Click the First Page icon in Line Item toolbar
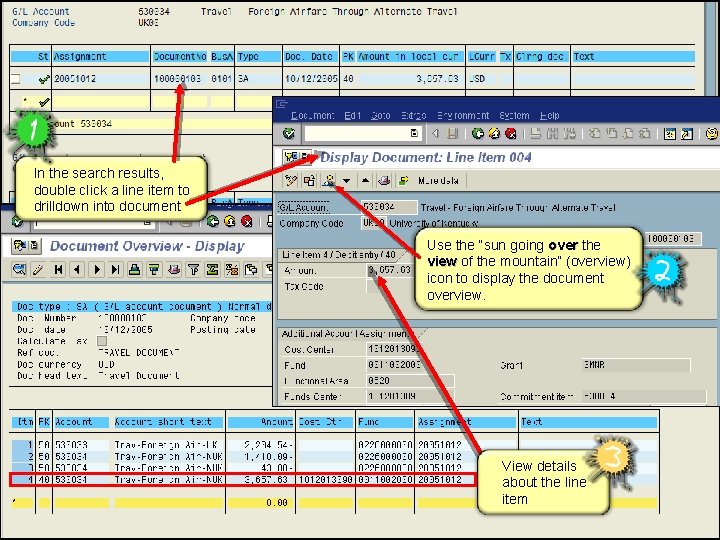720x540 pixels. (595, 134)
